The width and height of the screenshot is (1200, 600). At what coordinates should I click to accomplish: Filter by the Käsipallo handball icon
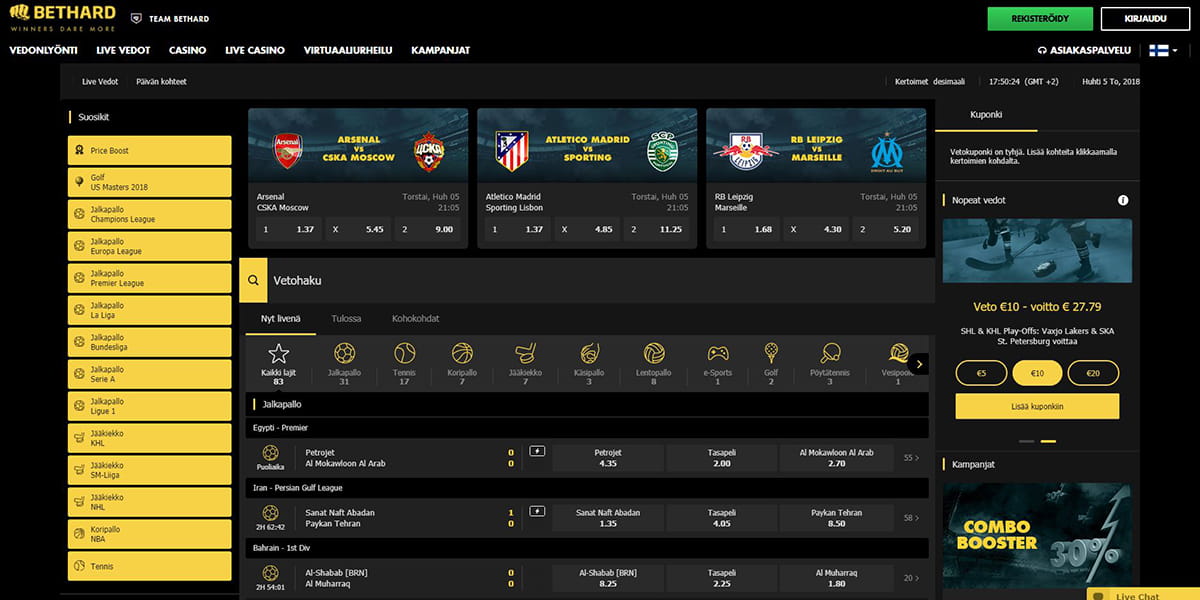tap(589, 353)
